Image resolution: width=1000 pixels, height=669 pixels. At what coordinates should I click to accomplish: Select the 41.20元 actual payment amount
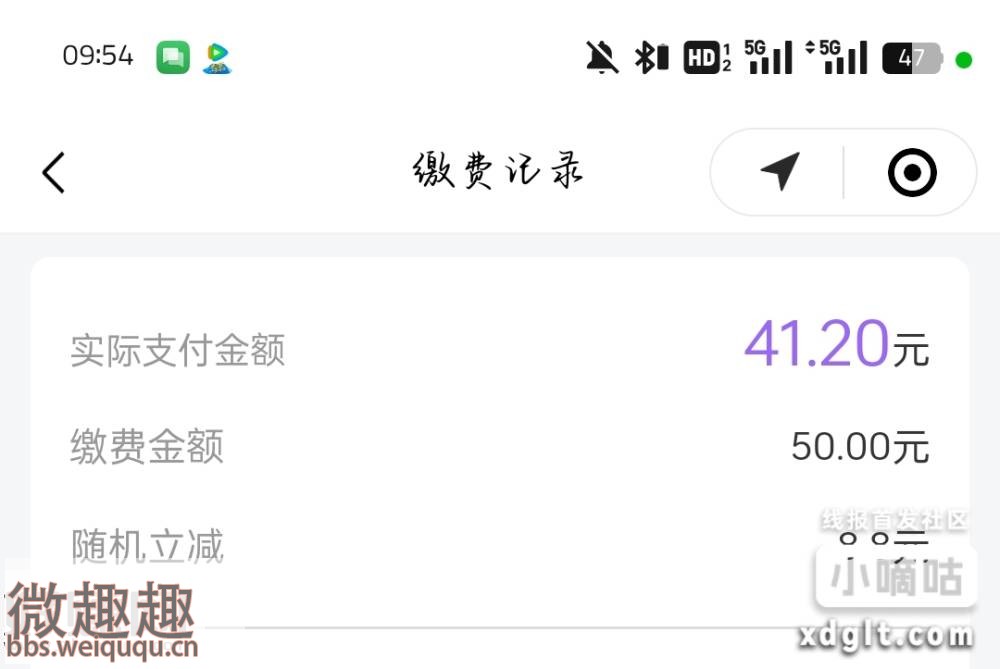(836, 344)
